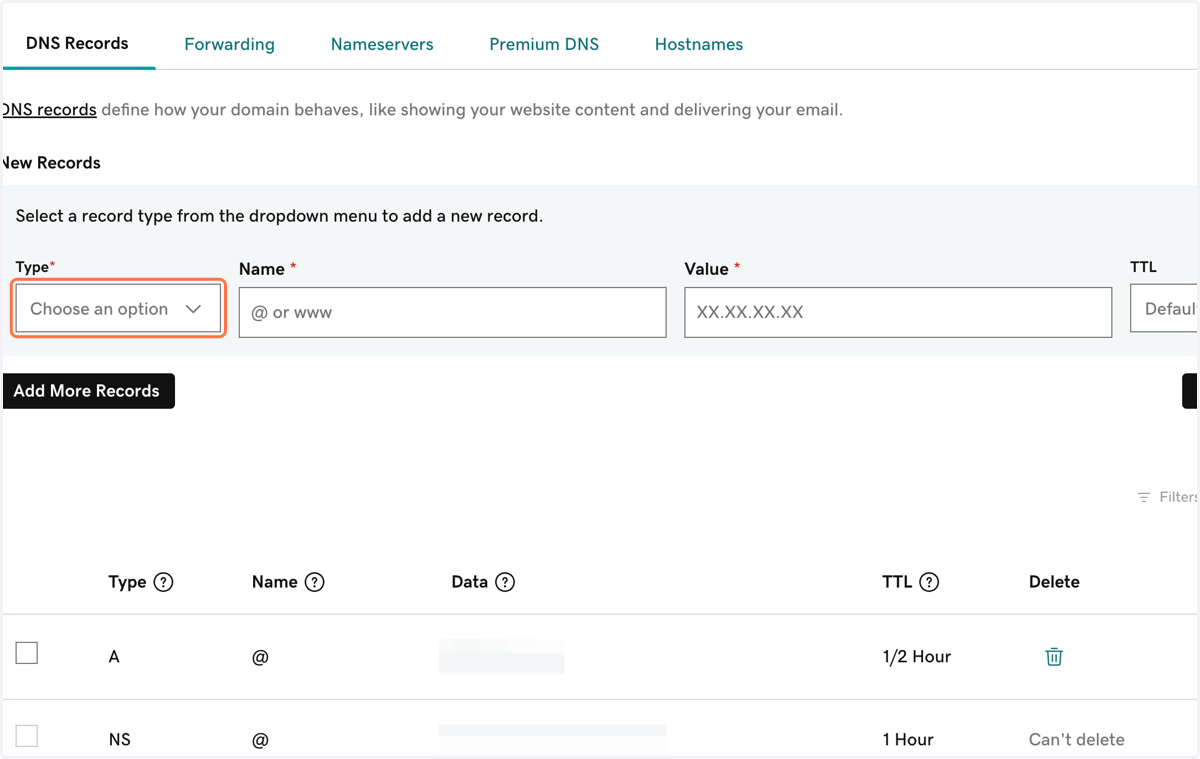Open the Name column help icon
The height and width of the screenshot is (759, 1200).
[x=315, y=582]
